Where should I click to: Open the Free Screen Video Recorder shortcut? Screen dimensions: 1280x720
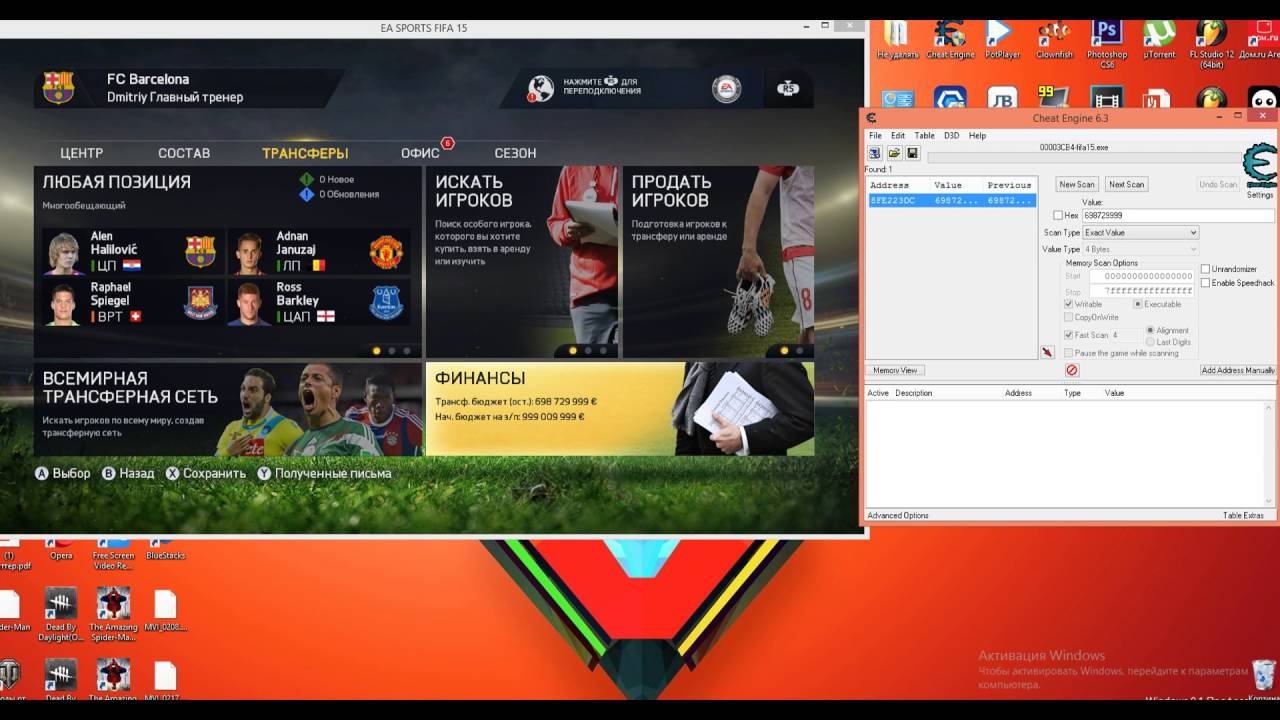click(x=113, y=553)
